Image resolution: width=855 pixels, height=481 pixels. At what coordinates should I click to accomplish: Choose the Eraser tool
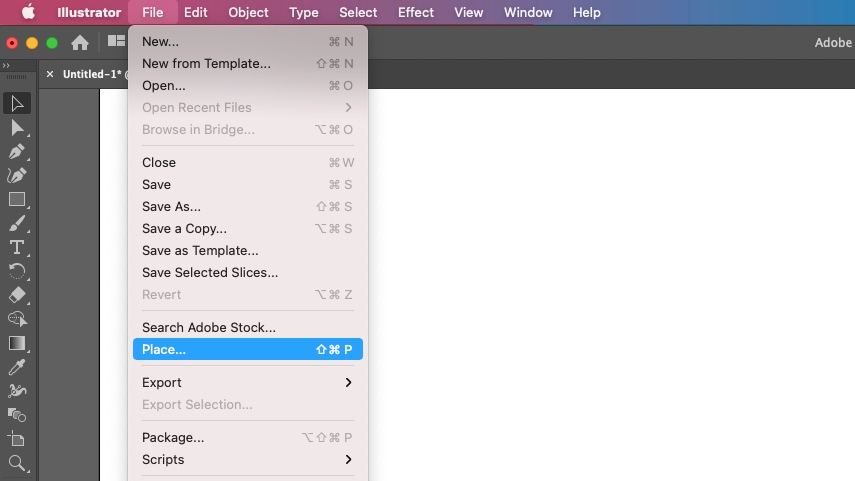[17, 295]
